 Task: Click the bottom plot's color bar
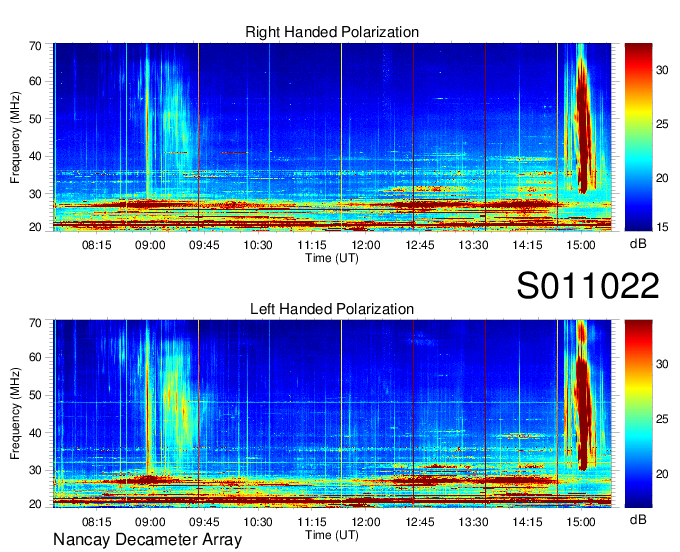click(638, 414)
